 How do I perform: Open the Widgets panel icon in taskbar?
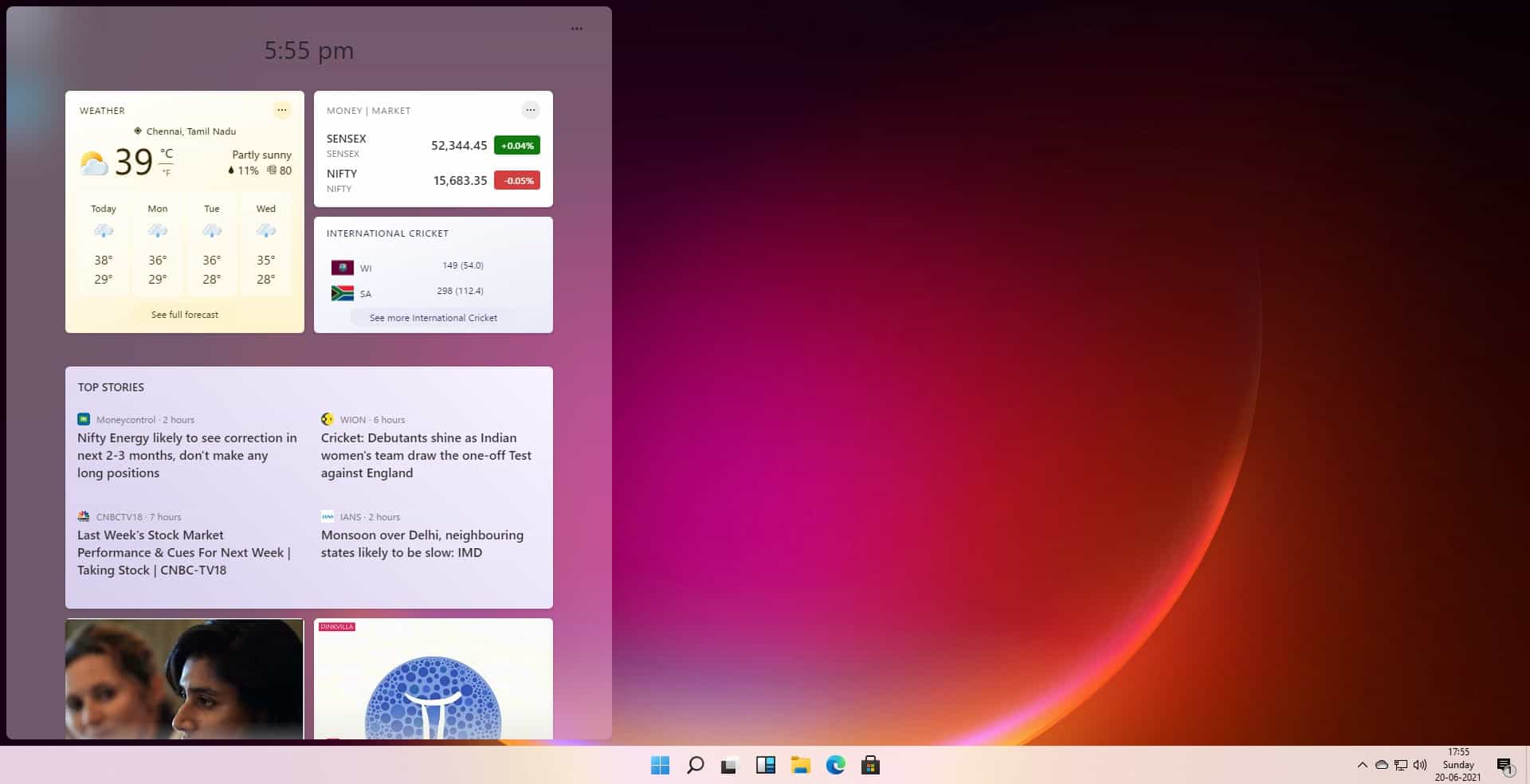click(x=766, y=766)
